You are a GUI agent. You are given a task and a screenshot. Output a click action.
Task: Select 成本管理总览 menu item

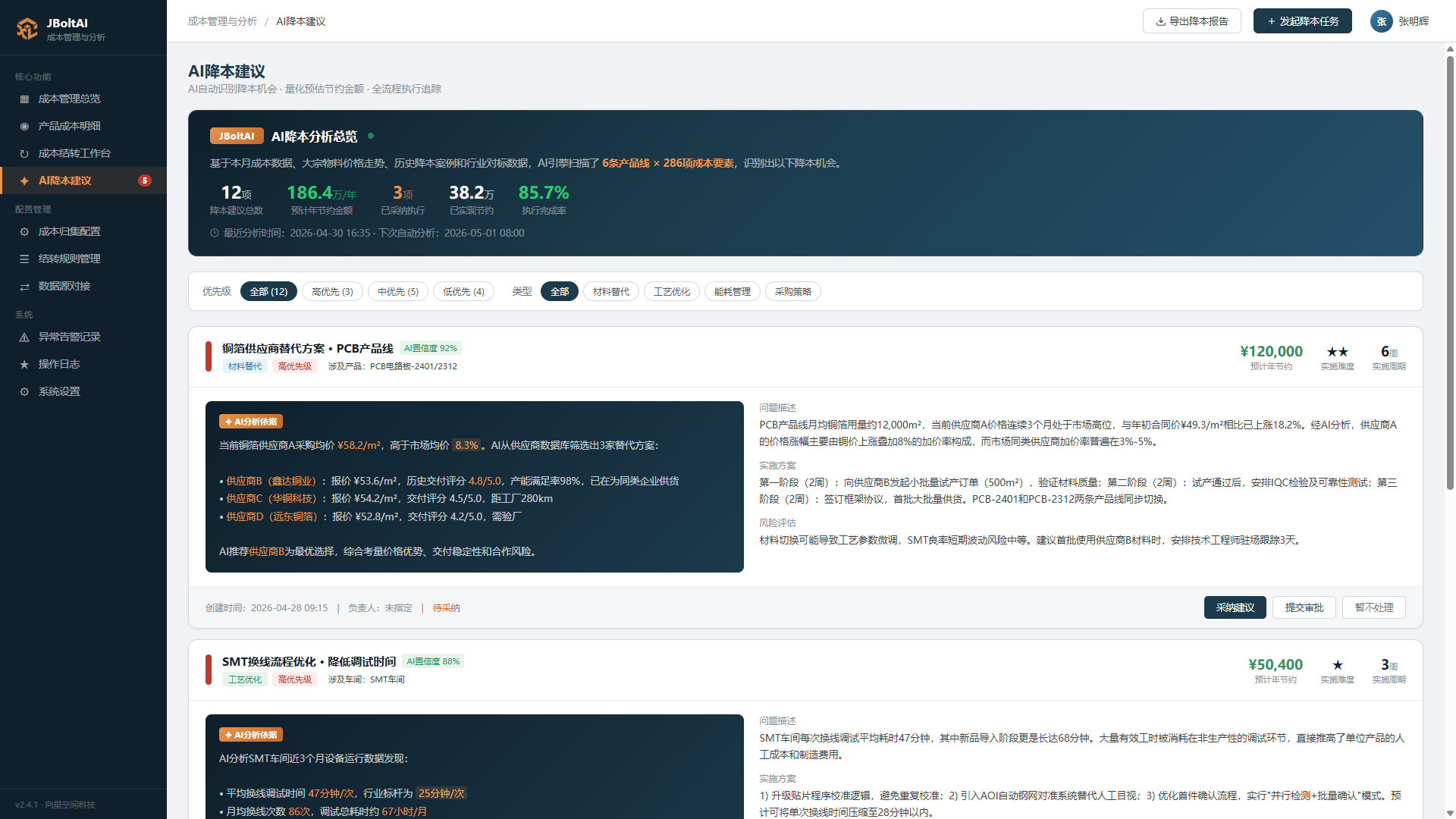(83, 99)
